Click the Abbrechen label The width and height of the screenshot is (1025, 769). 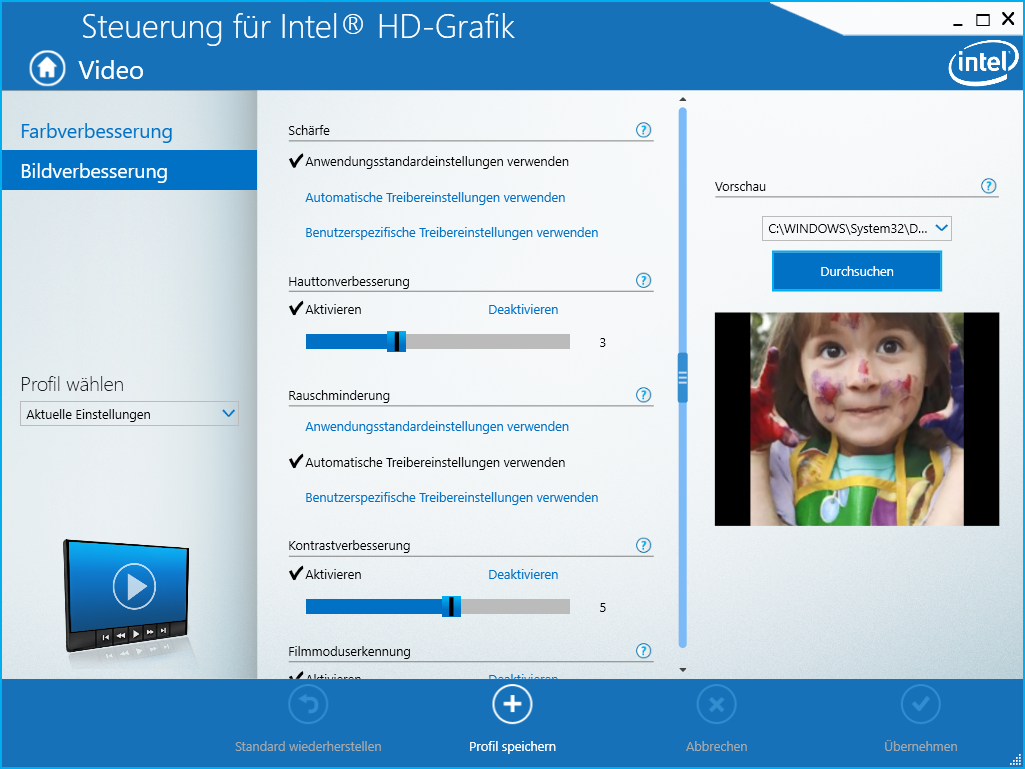[x=716, y=746]
